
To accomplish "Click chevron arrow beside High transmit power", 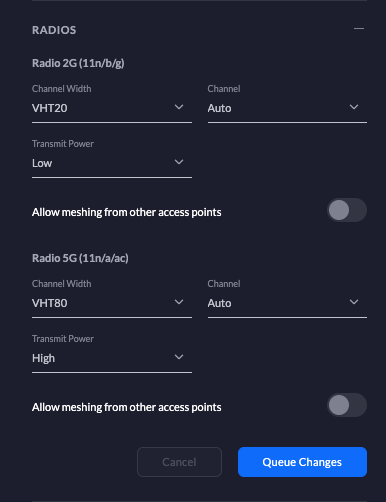I will pyautogui.click(x=179, y=357).
